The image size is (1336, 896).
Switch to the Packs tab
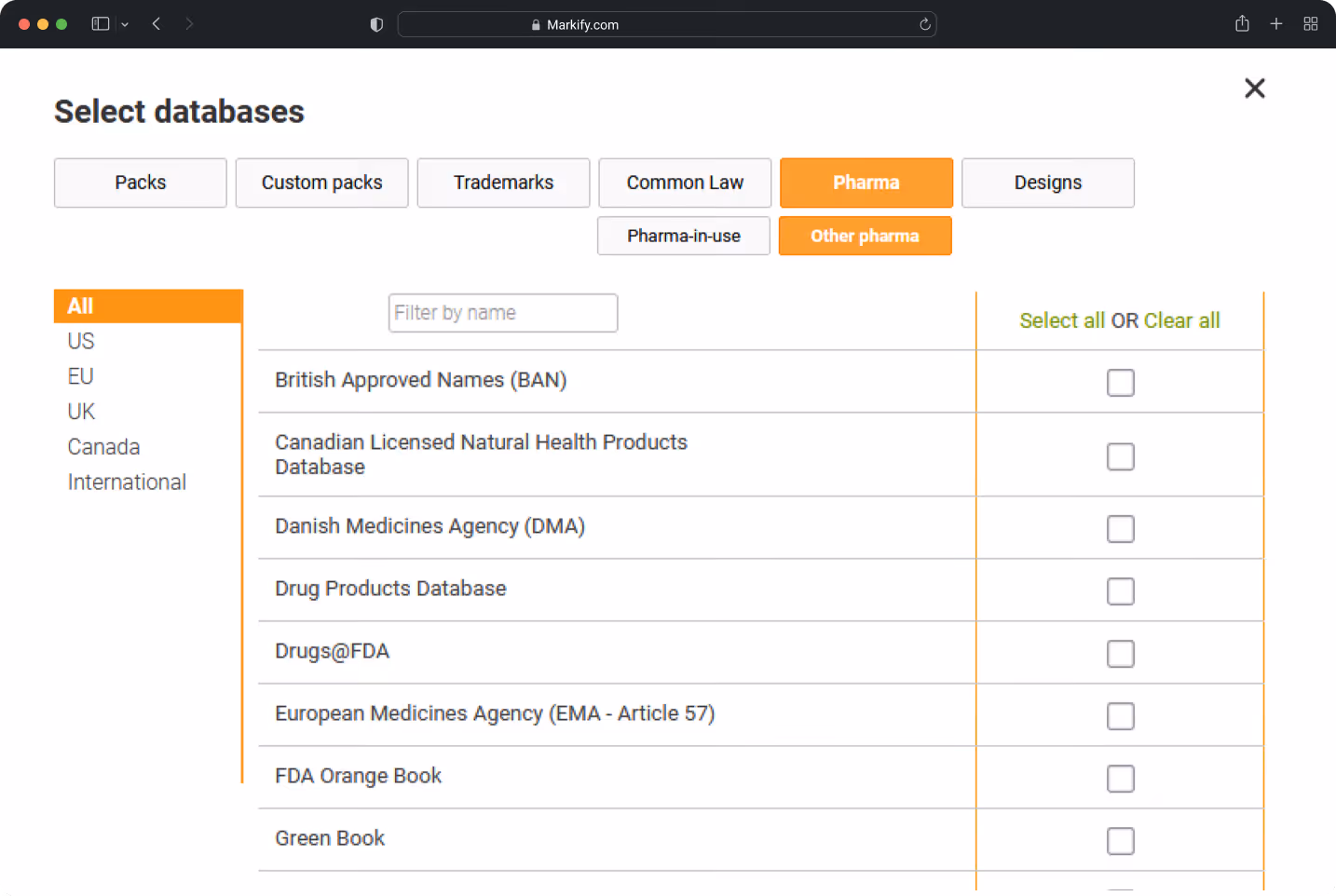(x=141, y=183)
